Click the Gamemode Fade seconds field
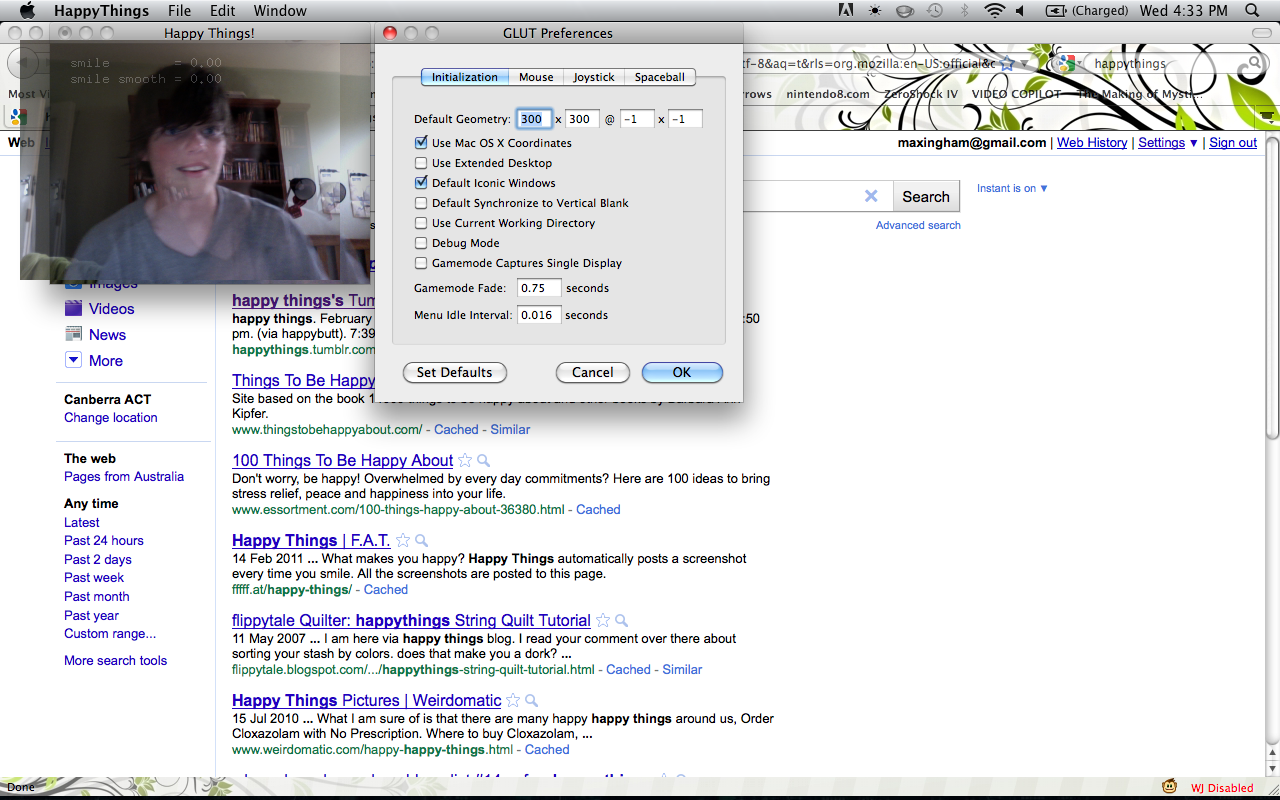 539,288
